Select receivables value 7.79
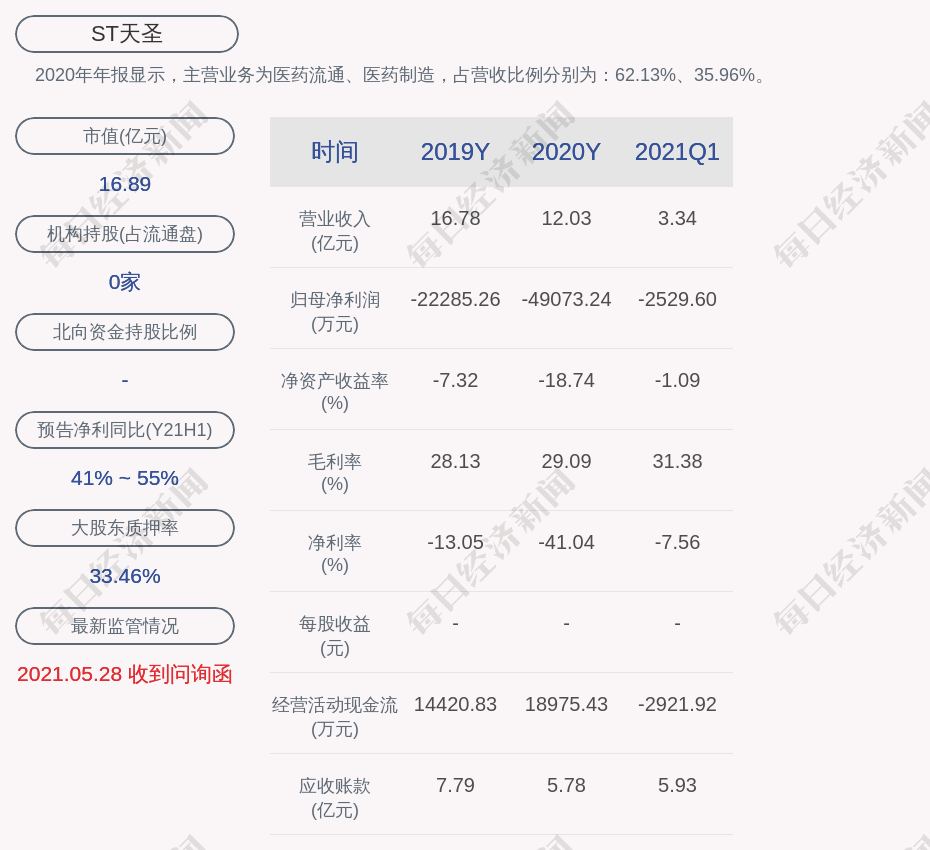The height and width of the screenshot is (850, 930). pos(456,785)
